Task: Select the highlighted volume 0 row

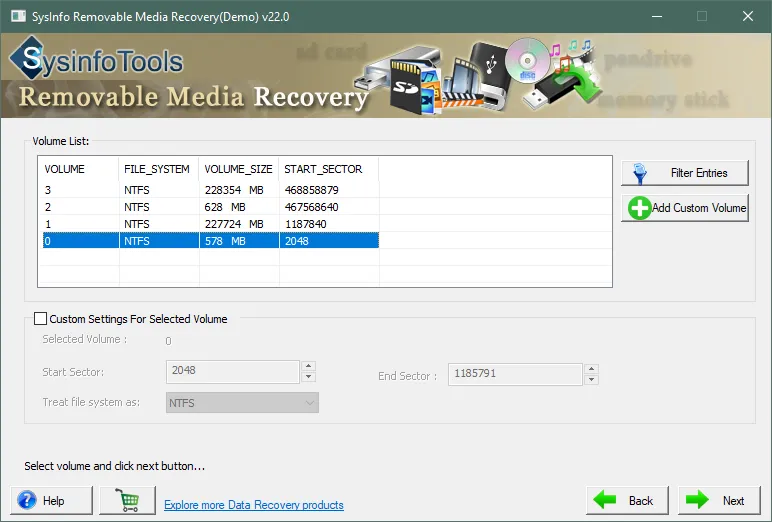Action: coord(211,241)
